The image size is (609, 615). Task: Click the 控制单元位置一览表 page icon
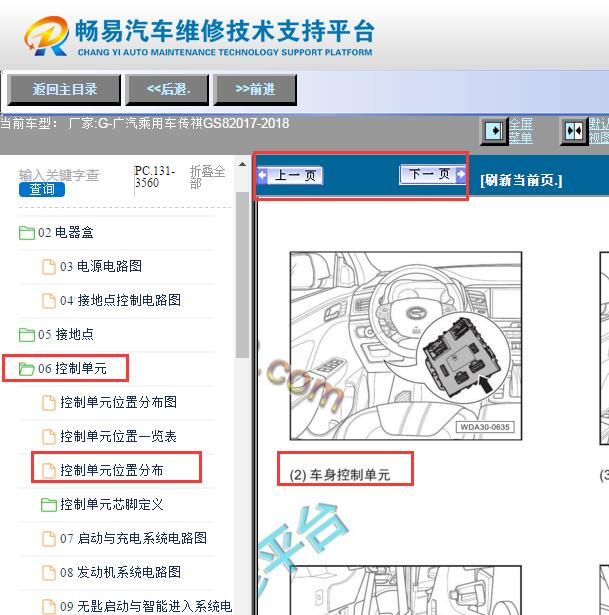click(x=49, y=437)
